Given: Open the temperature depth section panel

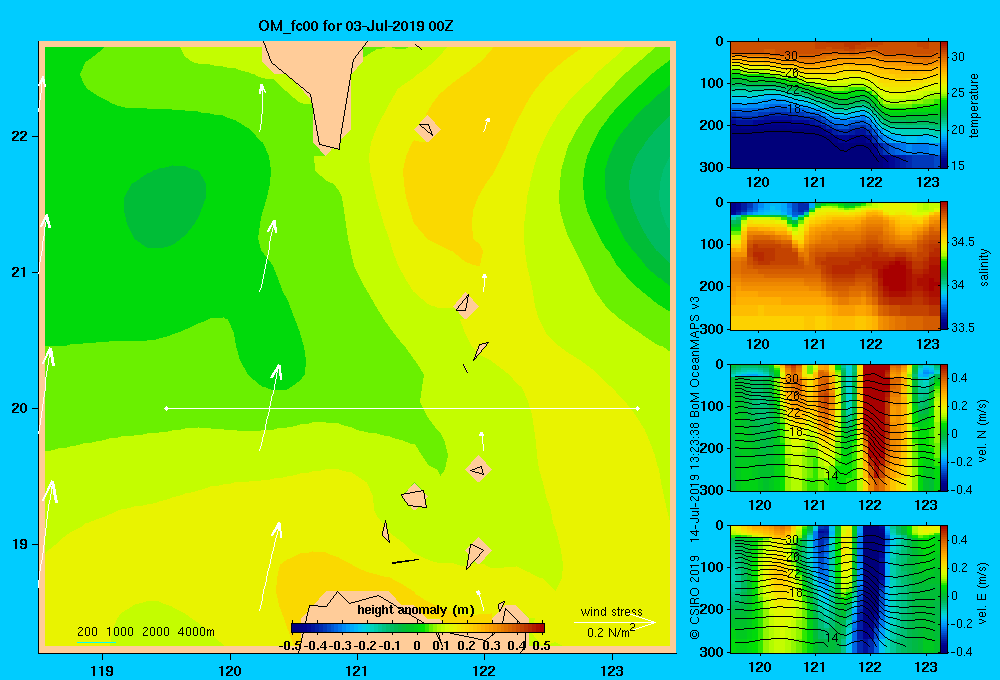Looking at the screenshot, I should (835, 104).
